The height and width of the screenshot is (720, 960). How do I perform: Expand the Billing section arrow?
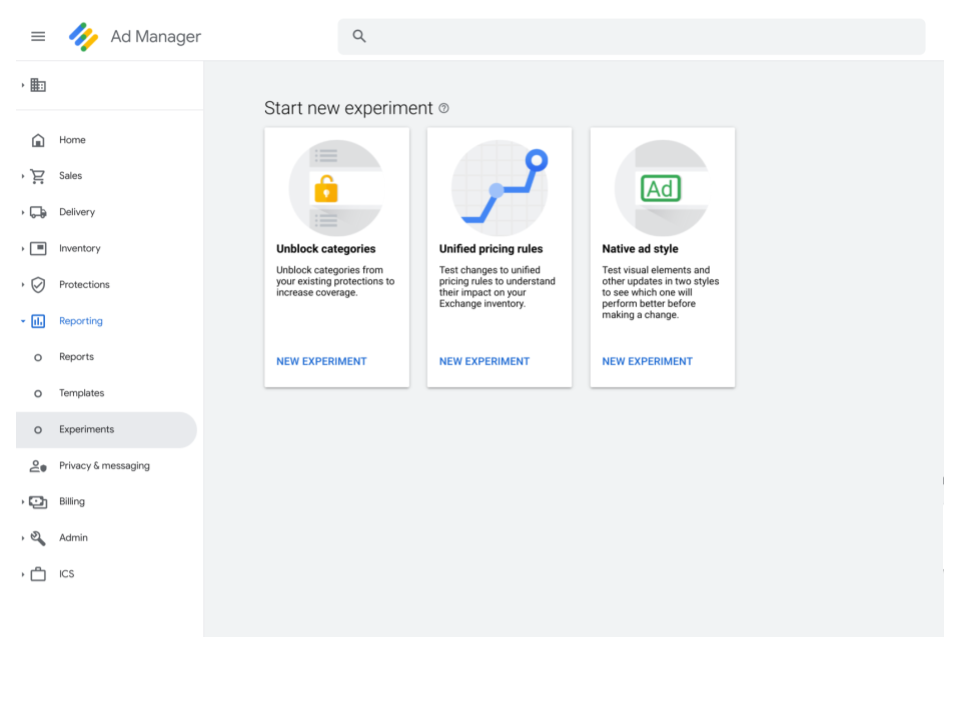23,502
